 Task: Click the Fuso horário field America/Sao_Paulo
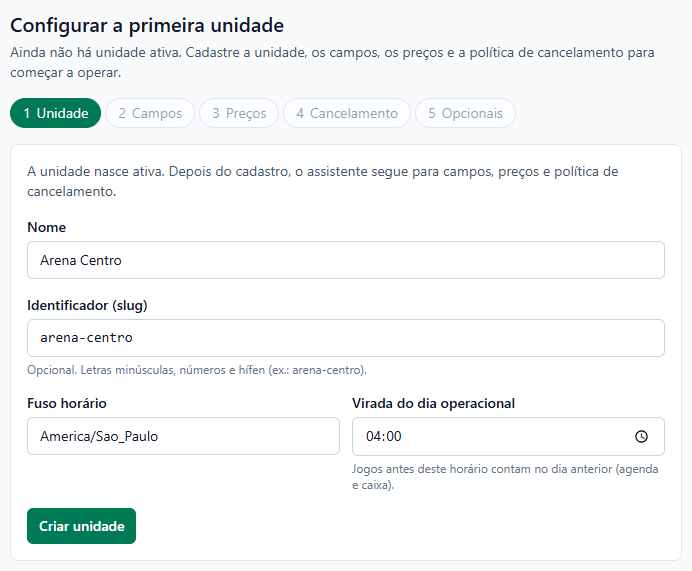click(x=184, y=436)
